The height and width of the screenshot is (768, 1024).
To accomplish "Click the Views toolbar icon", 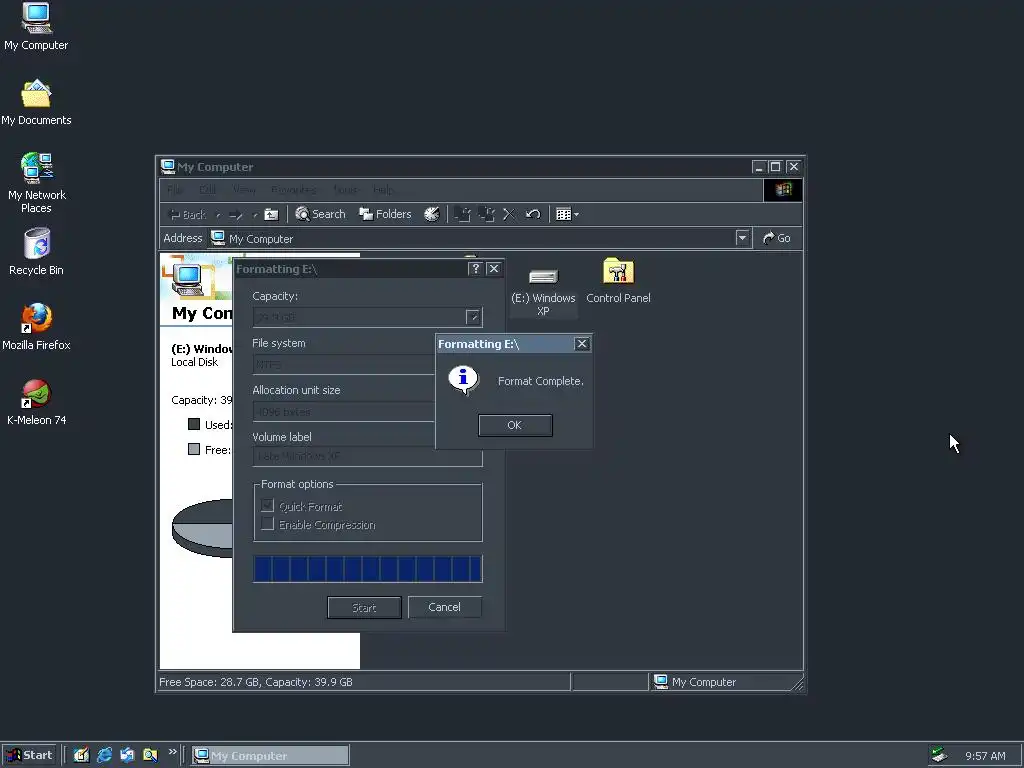I will tap(563, 214).
